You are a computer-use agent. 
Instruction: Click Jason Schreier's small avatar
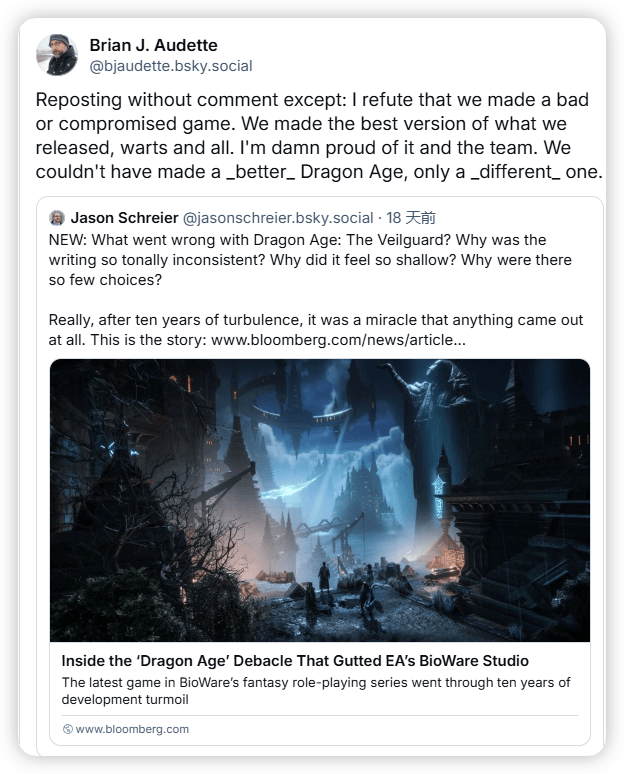(x=57, y=218)
